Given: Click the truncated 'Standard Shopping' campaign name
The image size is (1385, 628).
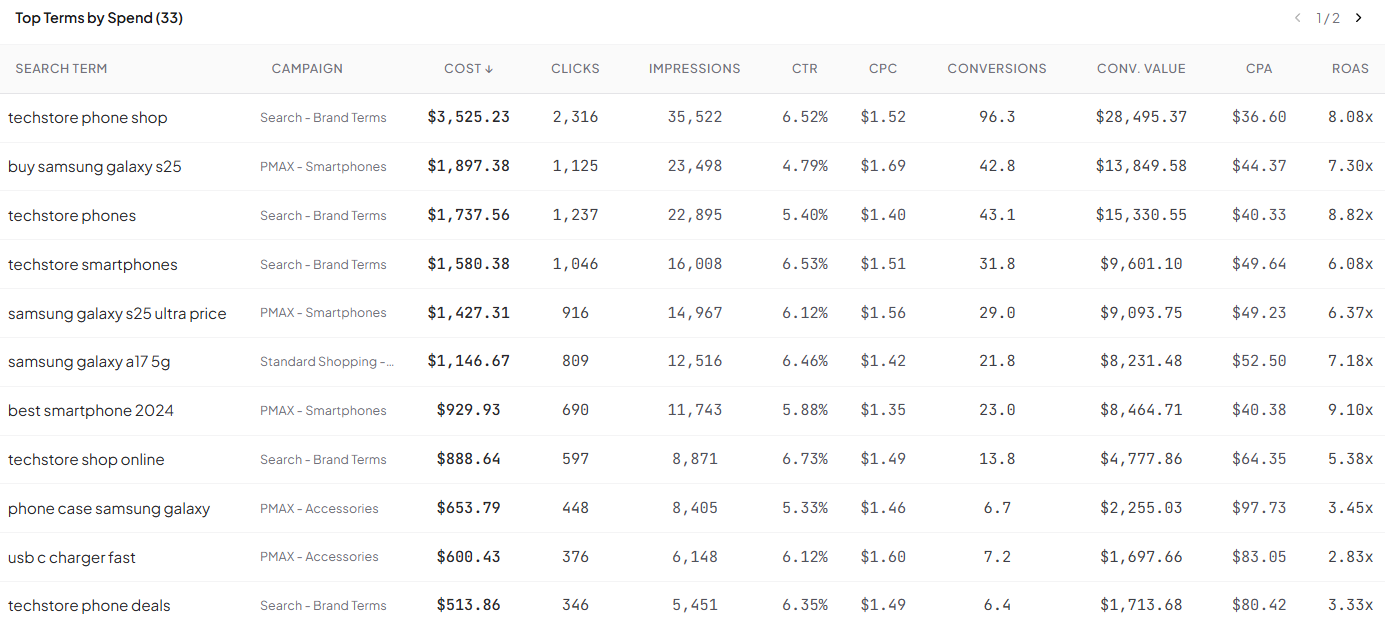Looking at the screenshot, I should coord(327,361).
